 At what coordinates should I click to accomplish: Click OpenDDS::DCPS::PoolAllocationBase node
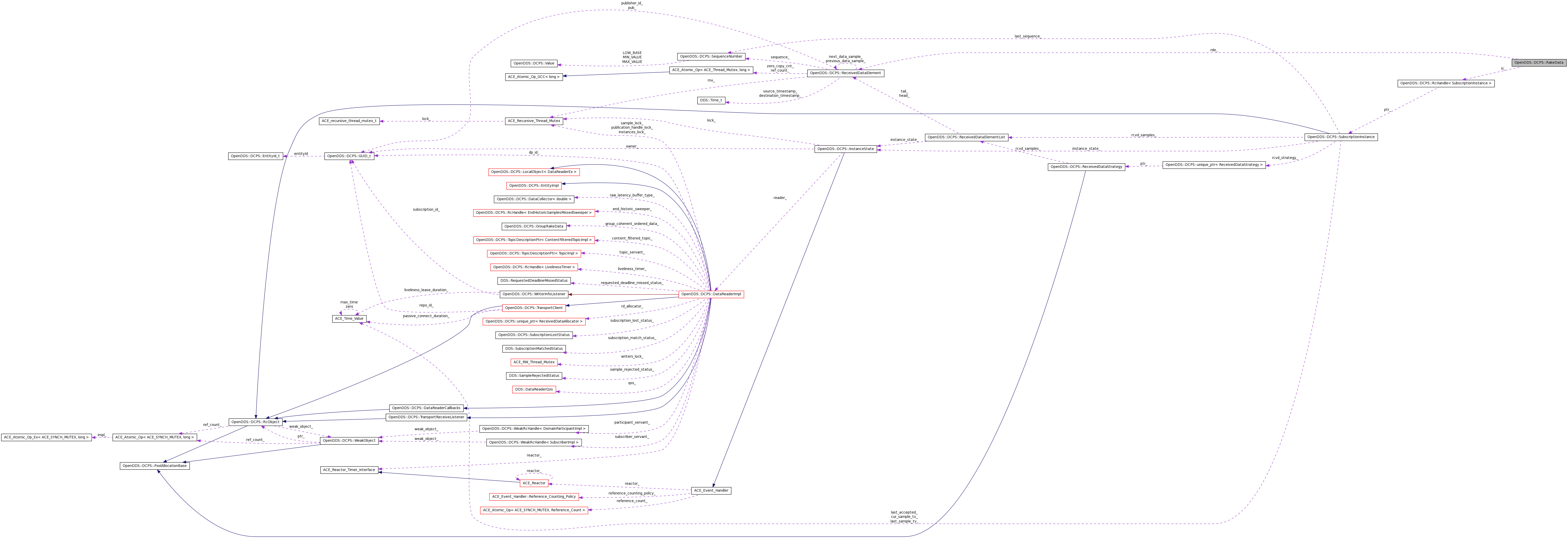tap(155, 466)
